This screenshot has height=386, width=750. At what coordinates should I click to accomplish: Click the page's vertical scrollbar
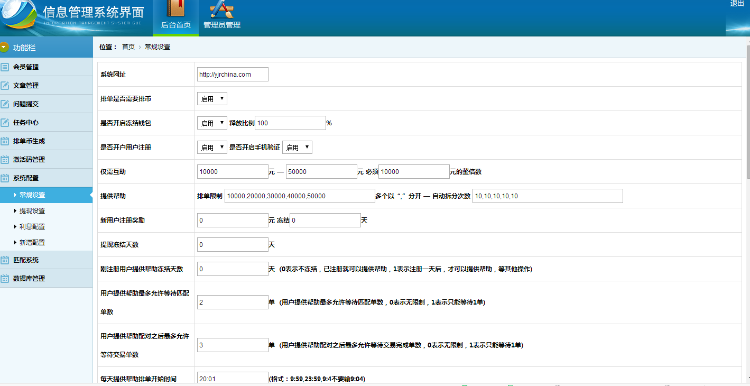click(x=748, y=111)
